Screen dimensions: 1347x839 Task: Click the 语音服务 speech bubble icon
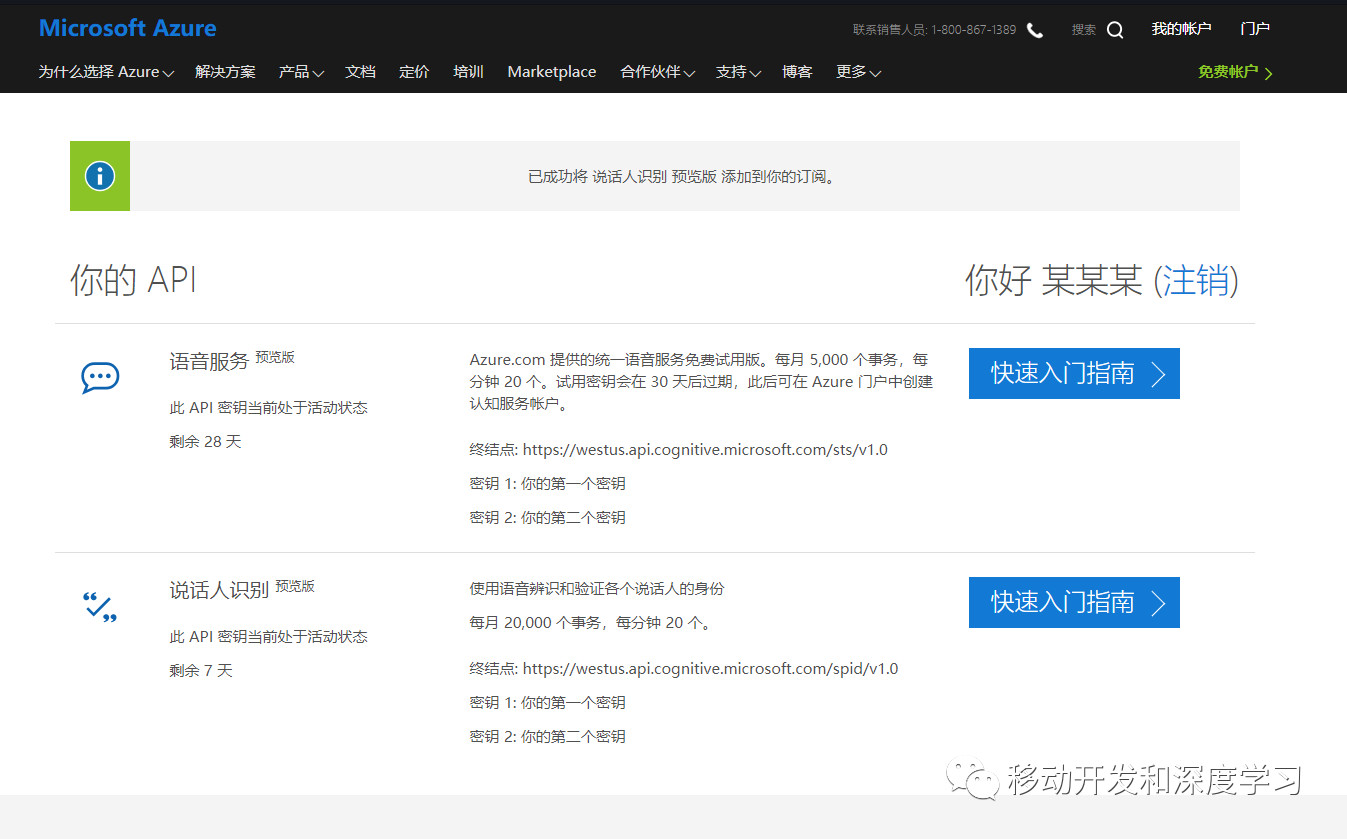100,377
